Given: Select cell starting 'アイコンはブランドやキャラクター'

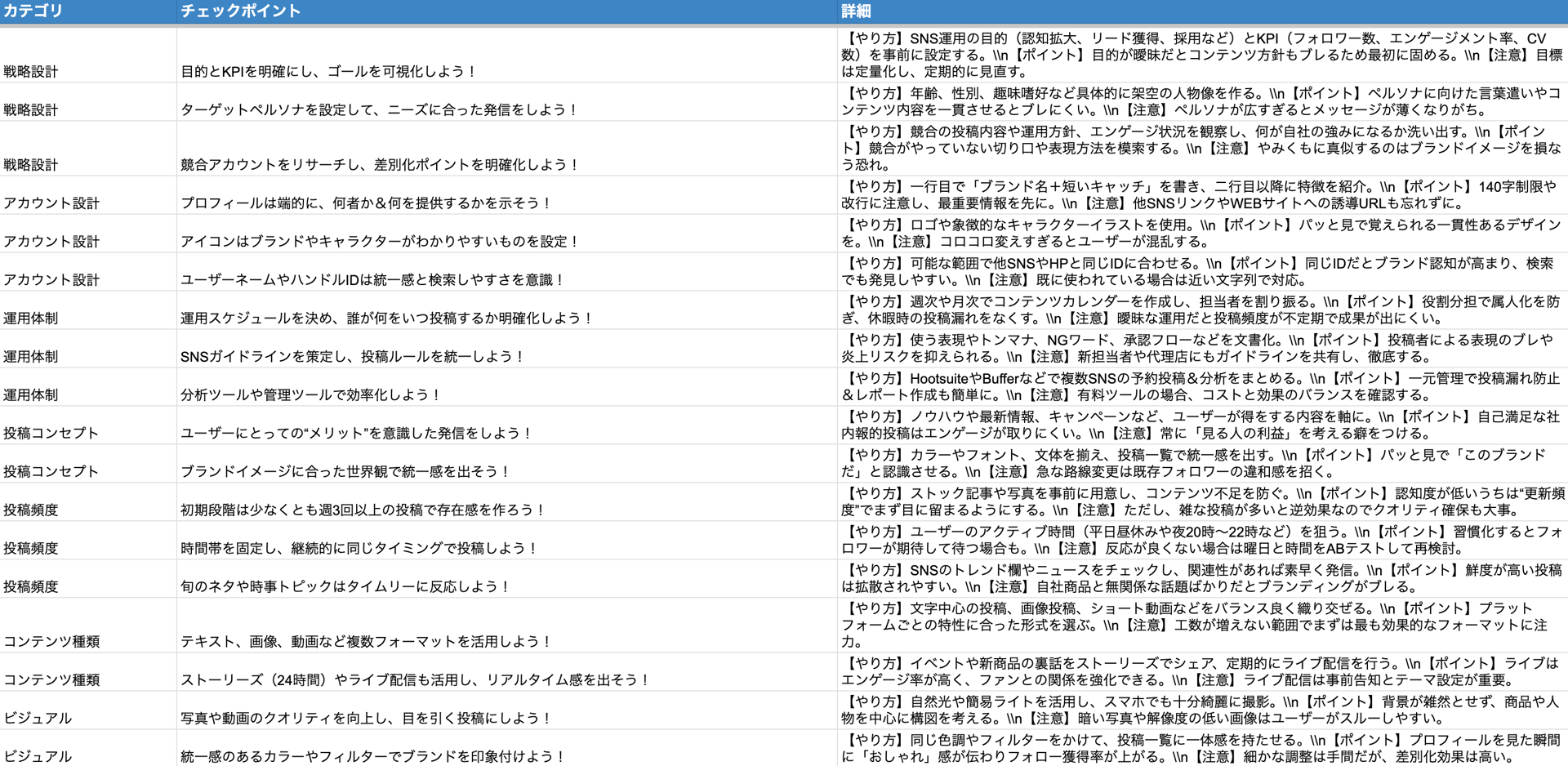Looking at the screenshot, I should pos(507,234).
